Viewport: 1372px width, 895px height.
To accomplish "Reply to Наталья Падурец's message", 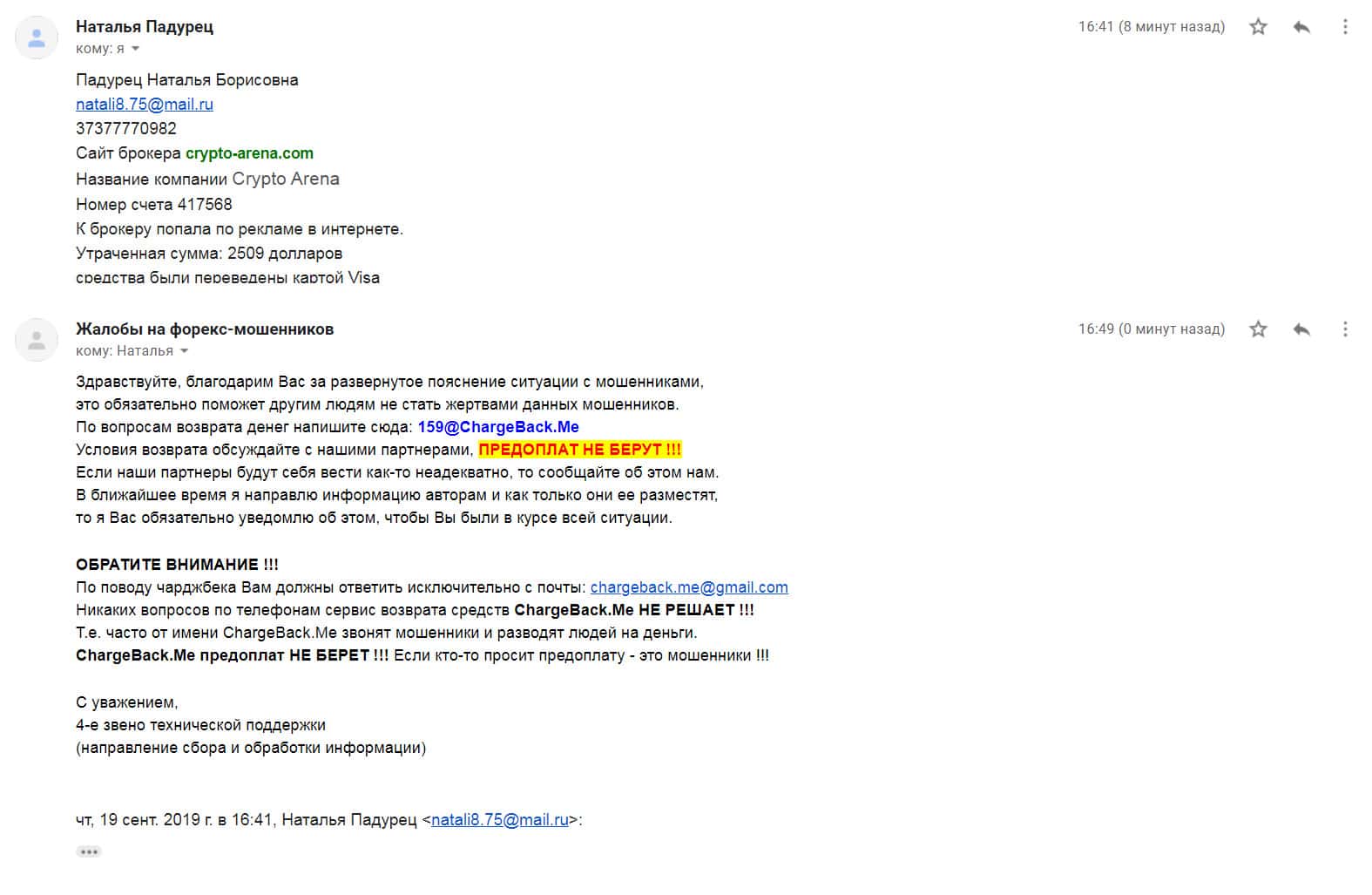I will click(1301, 27).
